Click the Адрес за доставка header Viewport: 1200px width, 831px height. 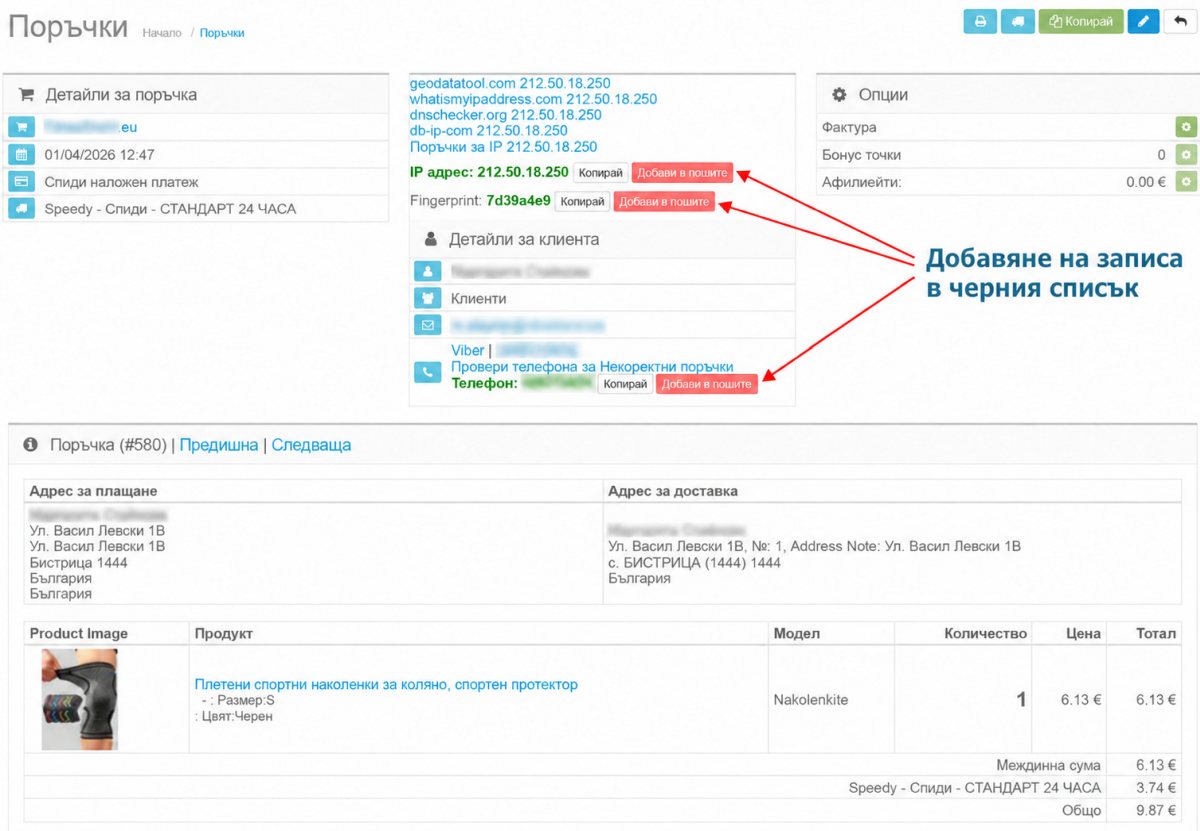click(674, 491)
